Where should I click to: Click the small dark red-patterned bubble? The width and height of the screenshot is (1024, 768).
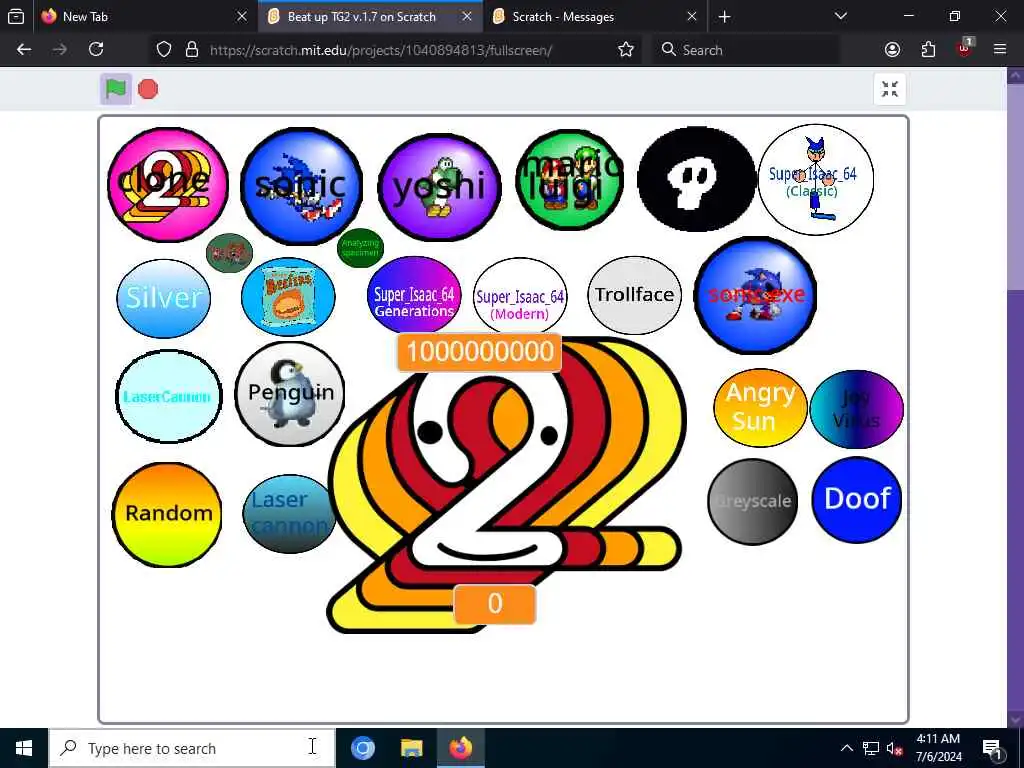(229, 253)
